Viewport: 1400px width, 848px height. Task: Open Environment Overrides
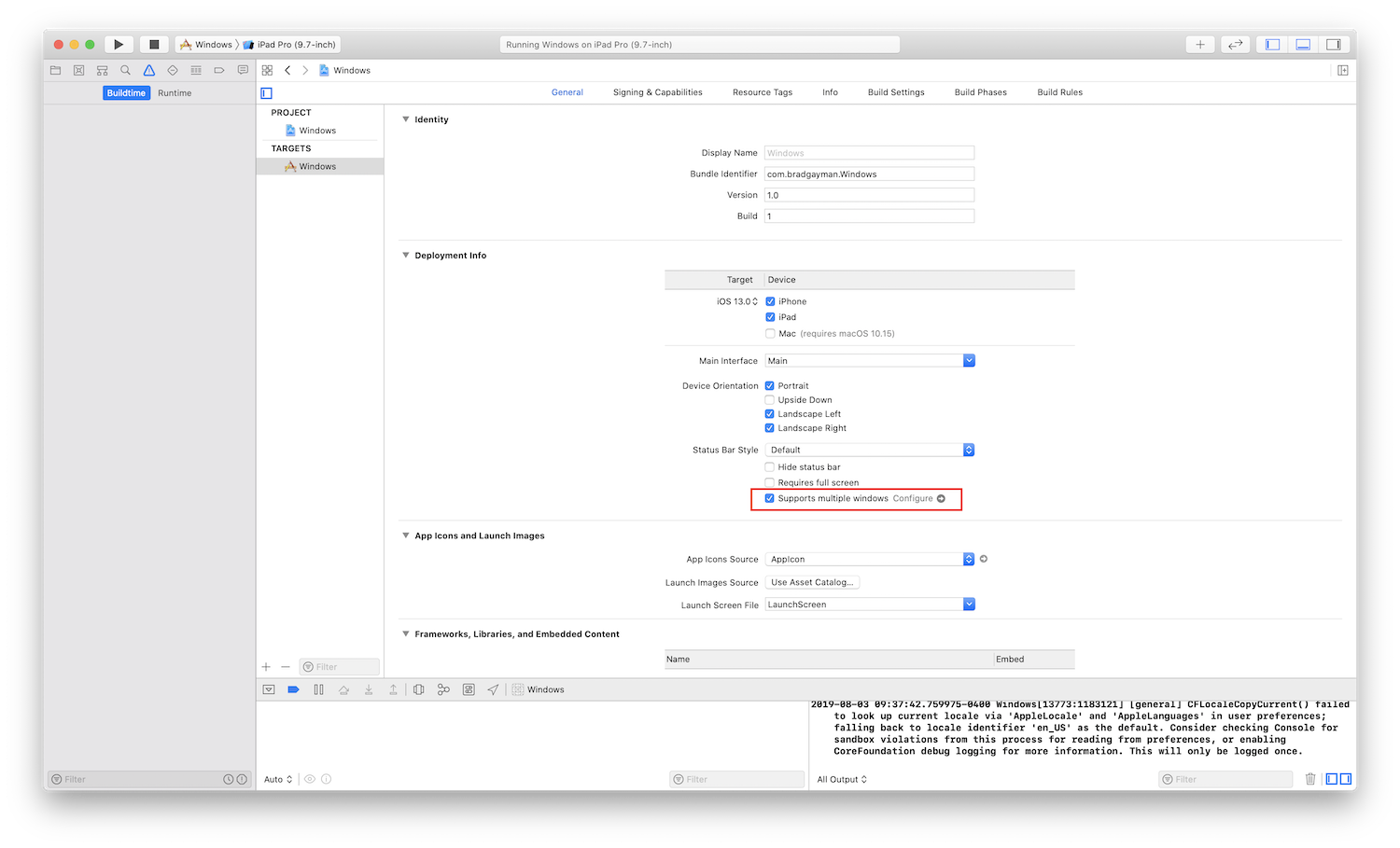click(x=469, y=689)
